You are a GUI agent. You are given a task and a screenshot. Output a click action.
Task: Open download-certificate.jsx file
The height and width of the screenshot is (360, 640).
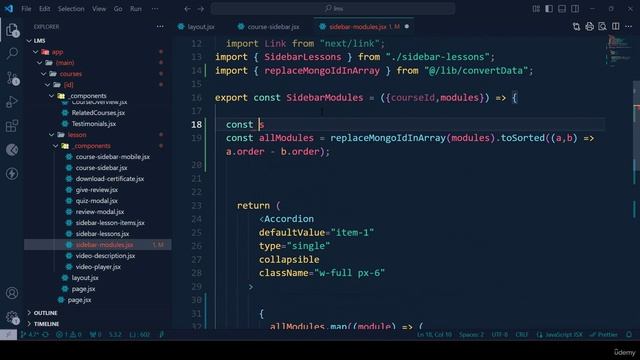[109, 179]
